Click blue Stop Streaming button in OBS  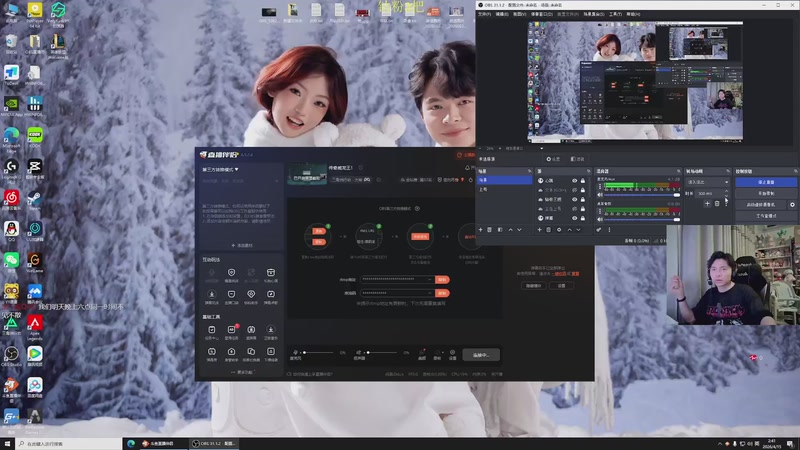(766, 182)
